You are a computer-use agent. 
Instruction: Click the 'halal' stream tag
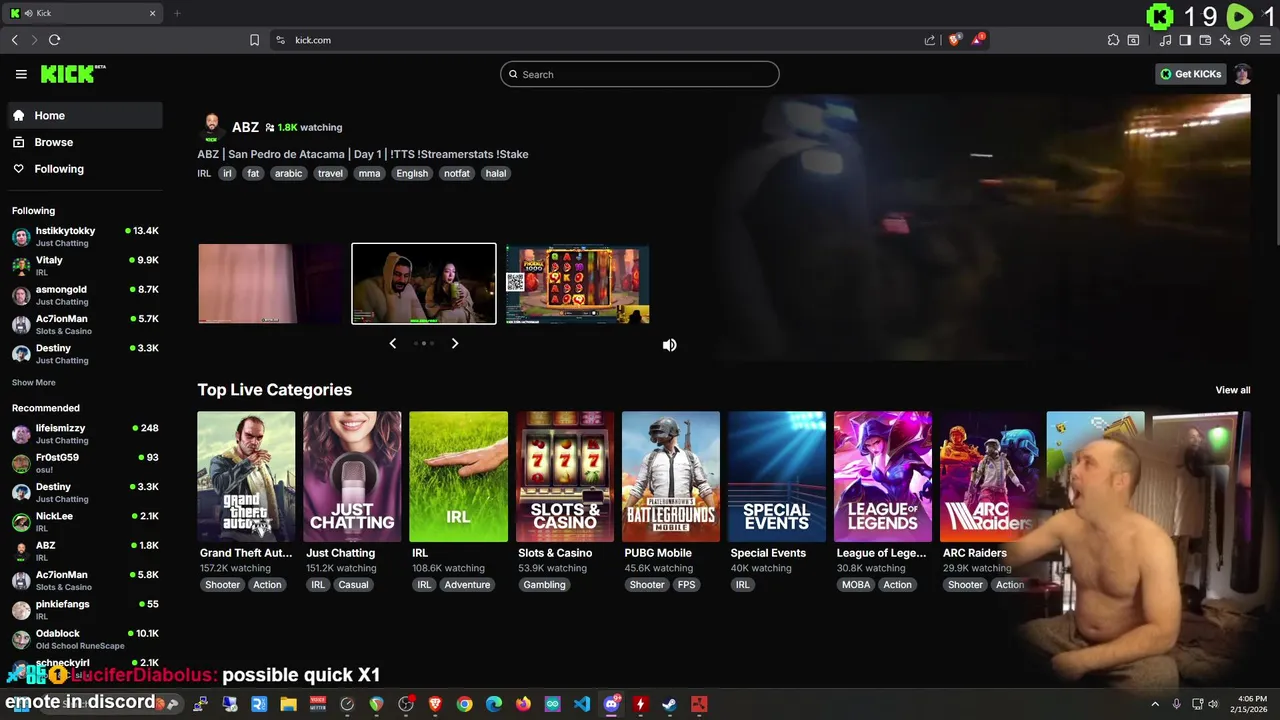click(496, 173)
